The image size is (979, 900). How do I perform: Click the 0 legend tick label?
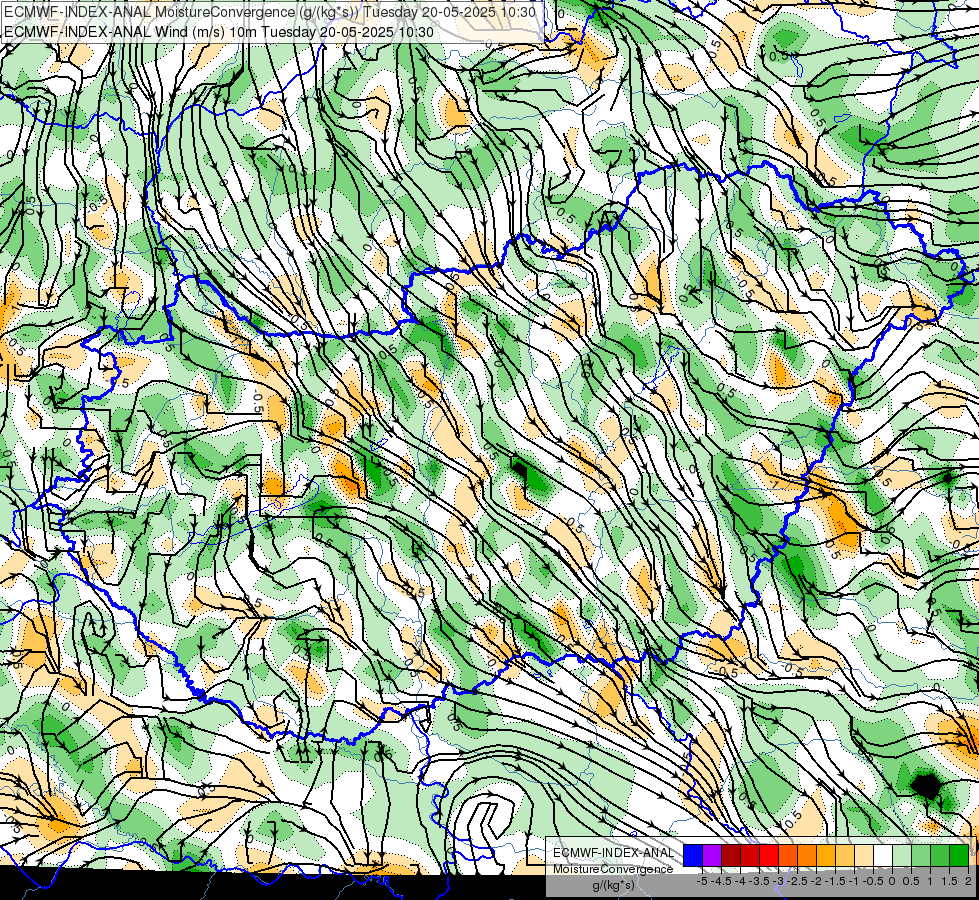[892, 881]
